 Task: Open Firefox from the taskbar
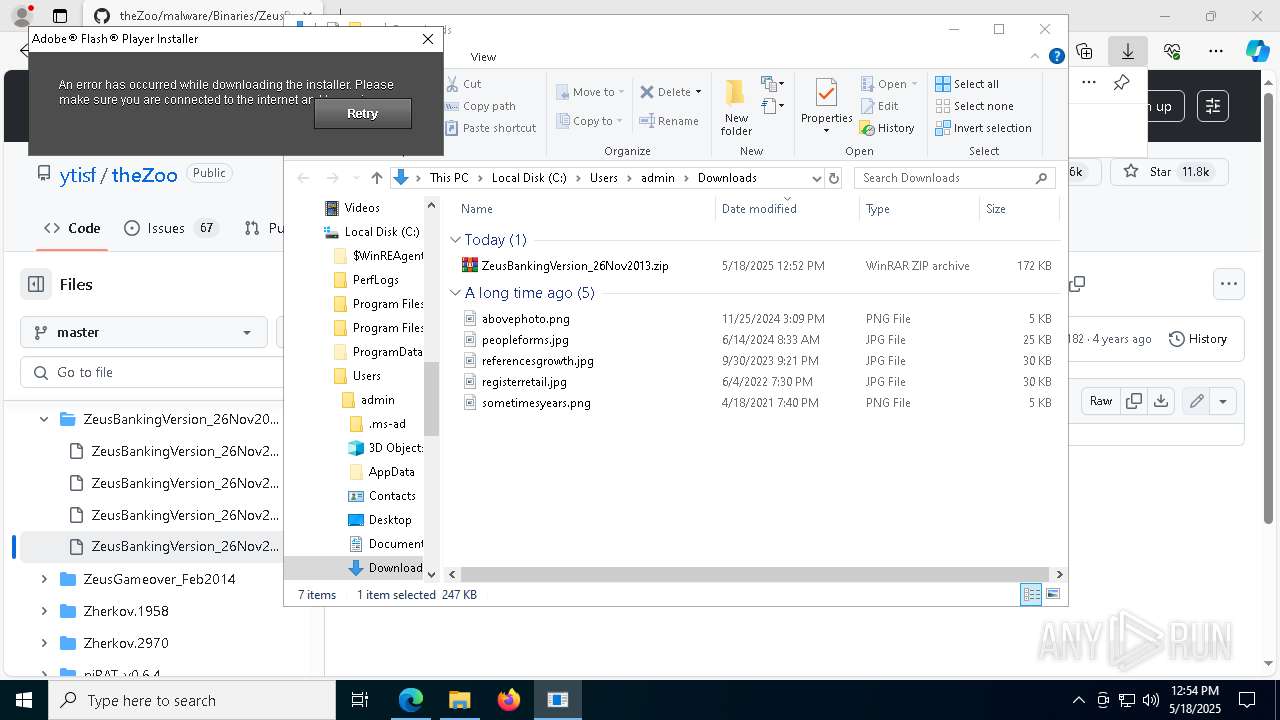click(509, 700)
